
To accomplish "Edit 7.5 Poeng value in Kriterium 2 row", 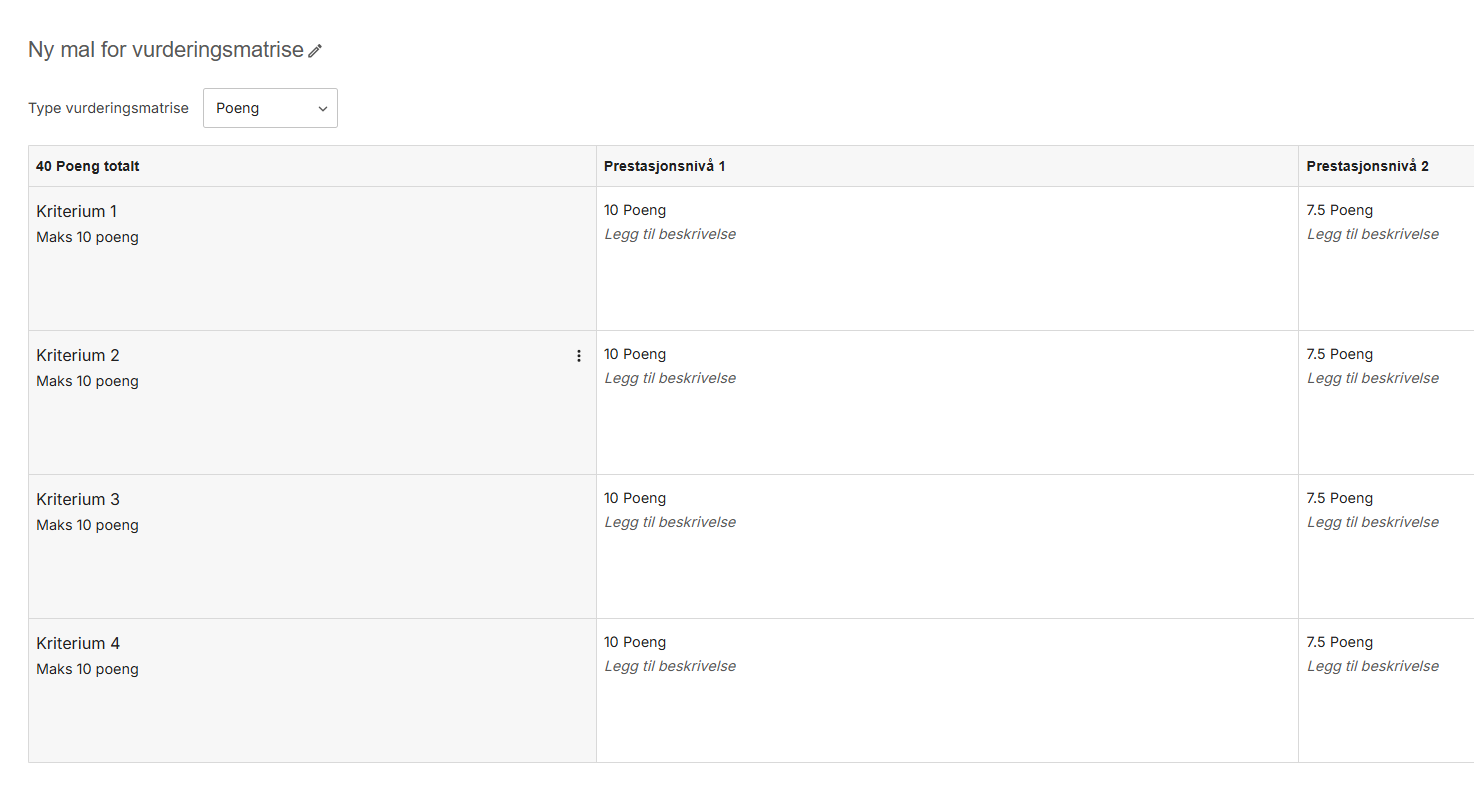I will pos(1340,354).
